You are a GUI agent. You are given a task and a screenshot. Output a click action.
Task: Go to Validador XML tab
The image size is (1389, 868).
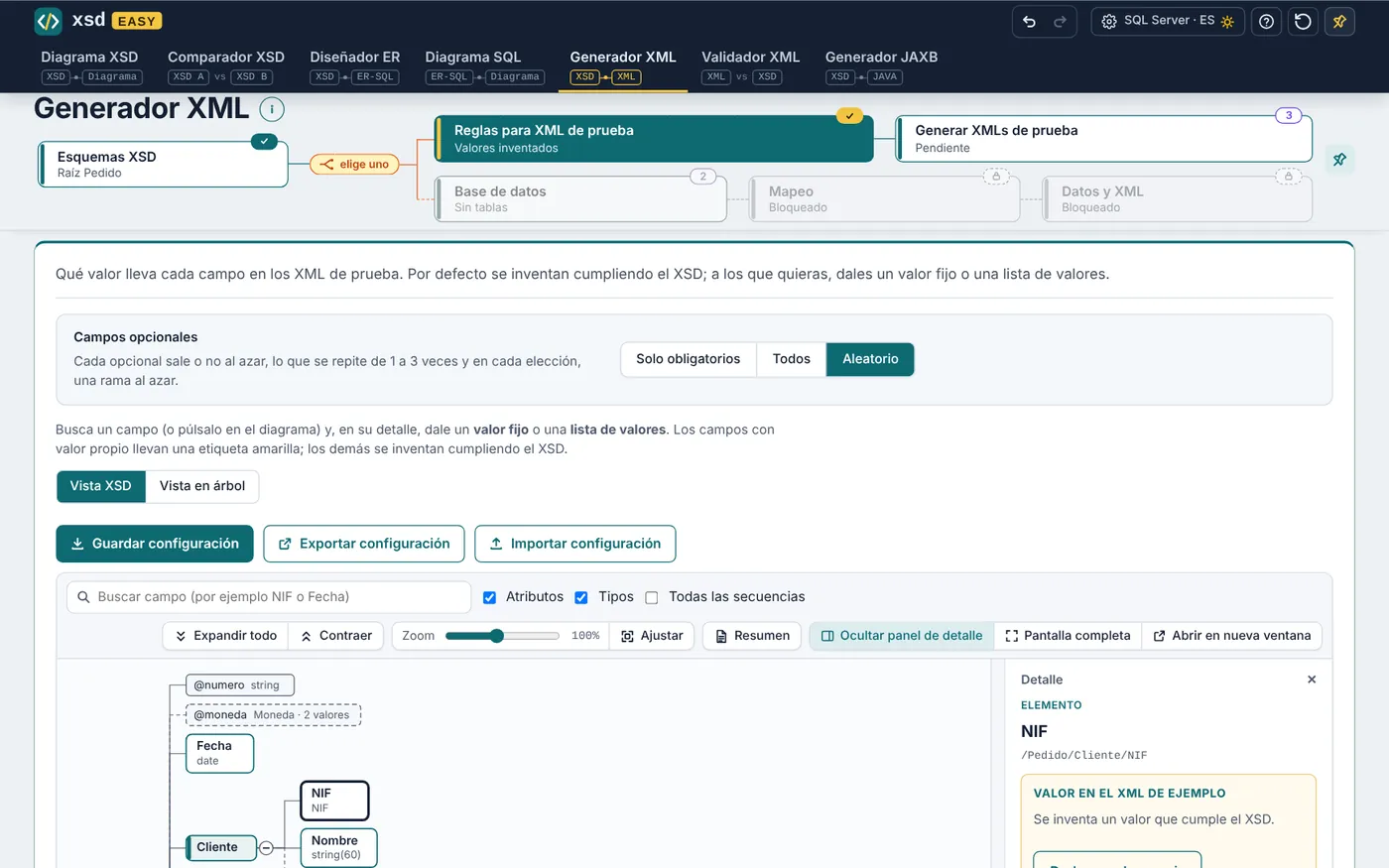pos(750,65)
